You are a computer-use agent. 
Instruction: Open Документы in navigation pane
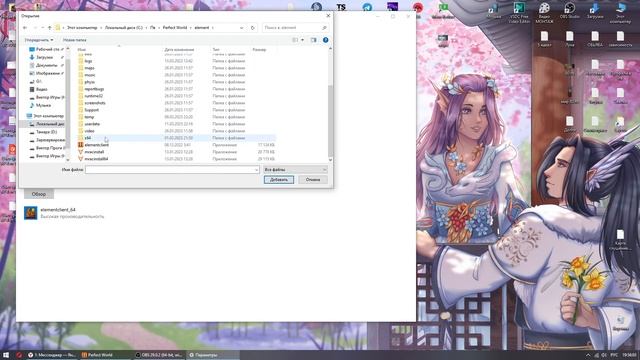point(46,65)
